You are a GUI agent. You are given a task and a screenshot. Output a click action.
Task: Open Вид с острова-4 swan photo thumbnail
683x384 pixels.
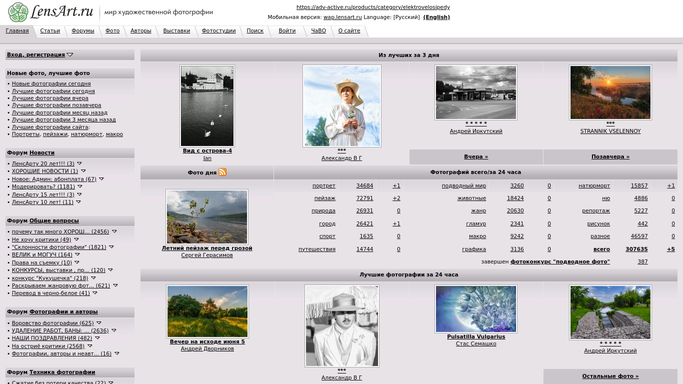click(207, 106)
